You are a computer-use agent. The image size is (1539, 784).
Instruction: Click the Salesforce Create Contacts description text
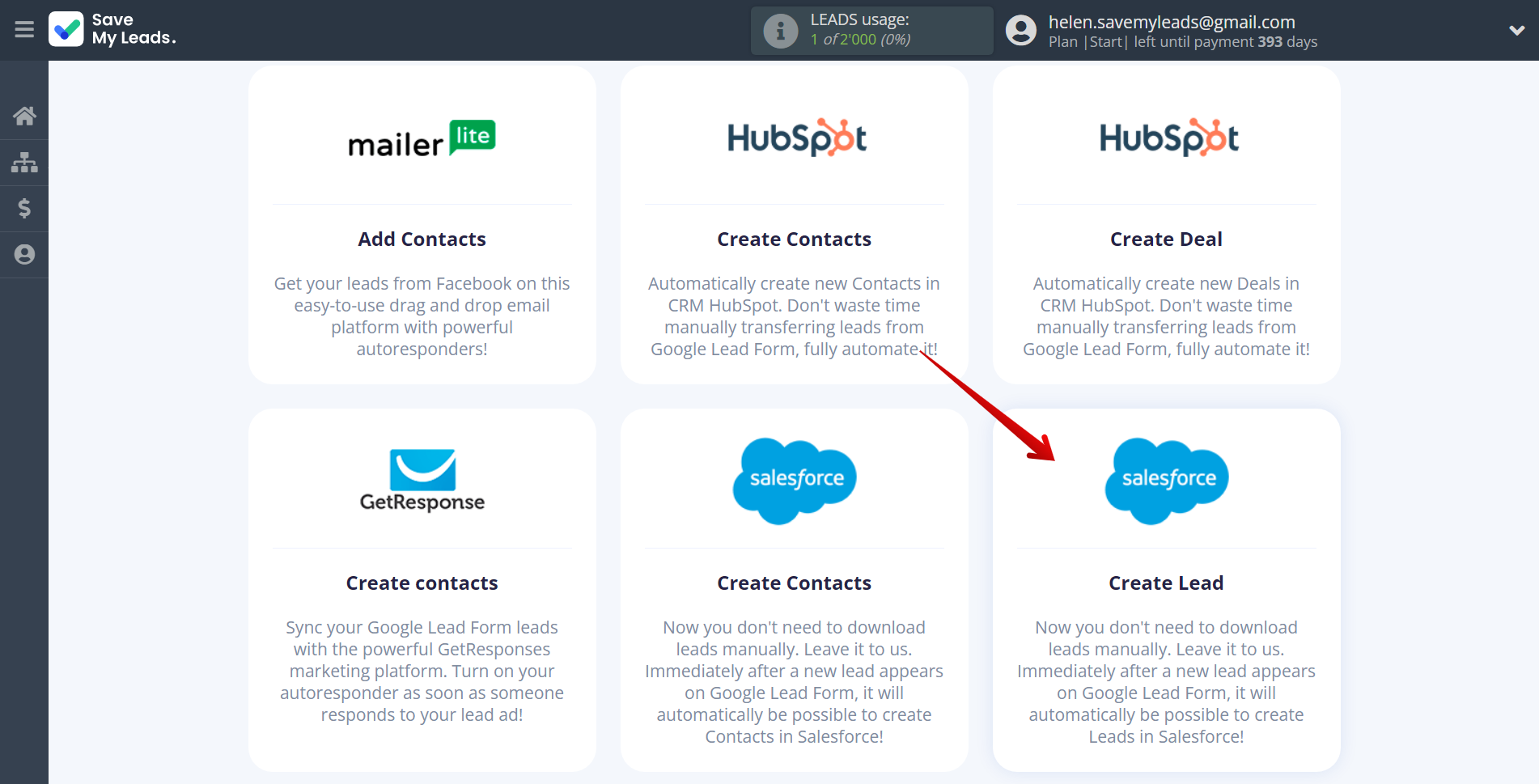795,682
